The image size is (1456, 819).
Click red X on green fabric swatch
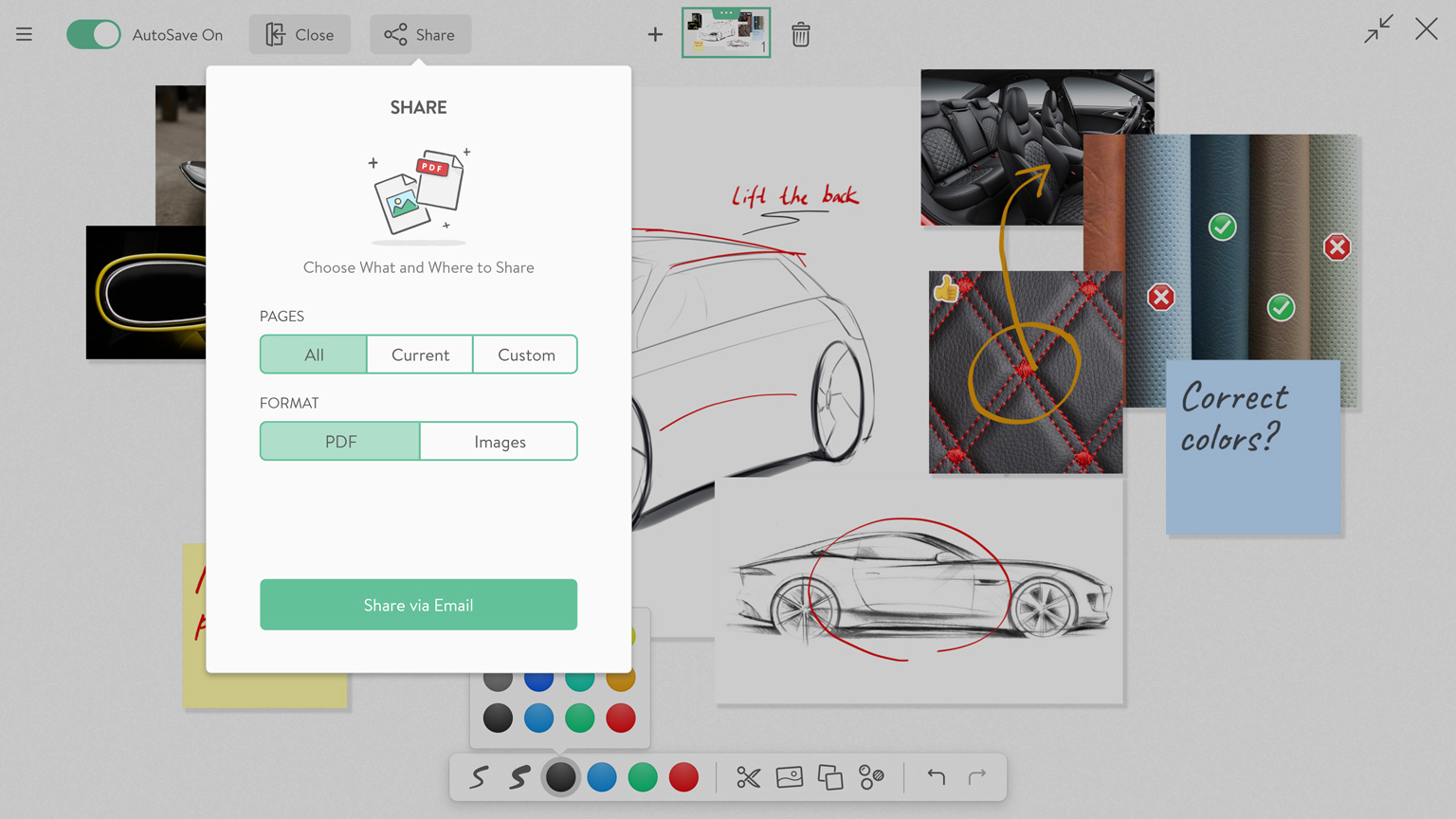[x=1338, y=247]
